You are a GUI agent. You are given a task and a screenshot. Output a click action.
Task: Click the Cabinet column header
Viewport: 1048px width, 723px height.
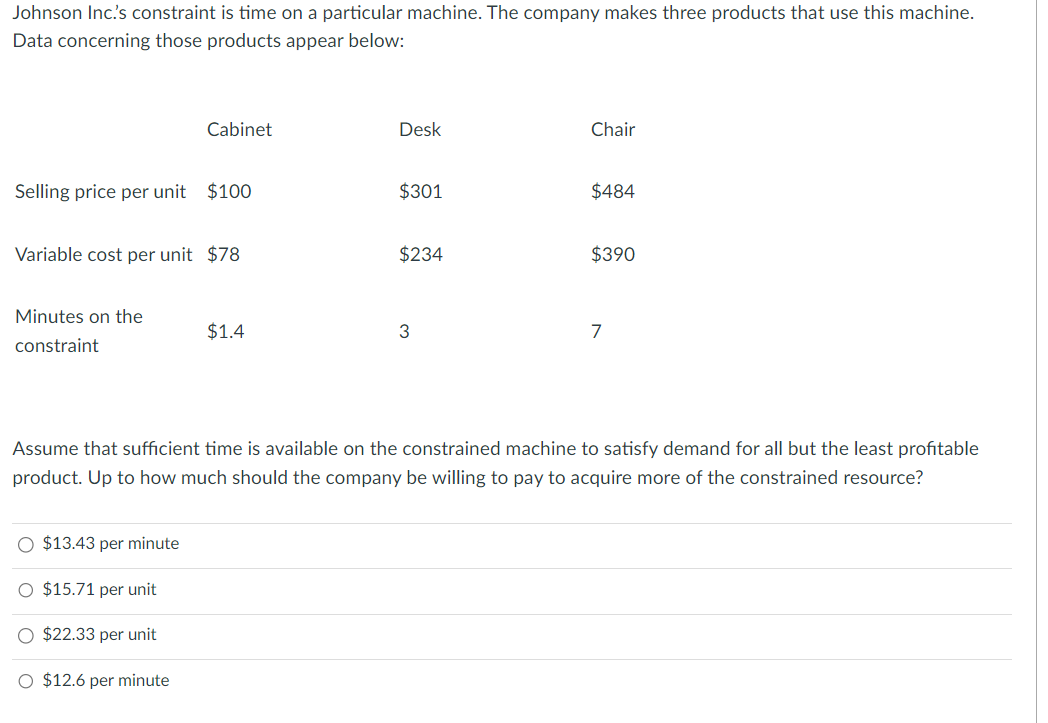coord(239,129)
